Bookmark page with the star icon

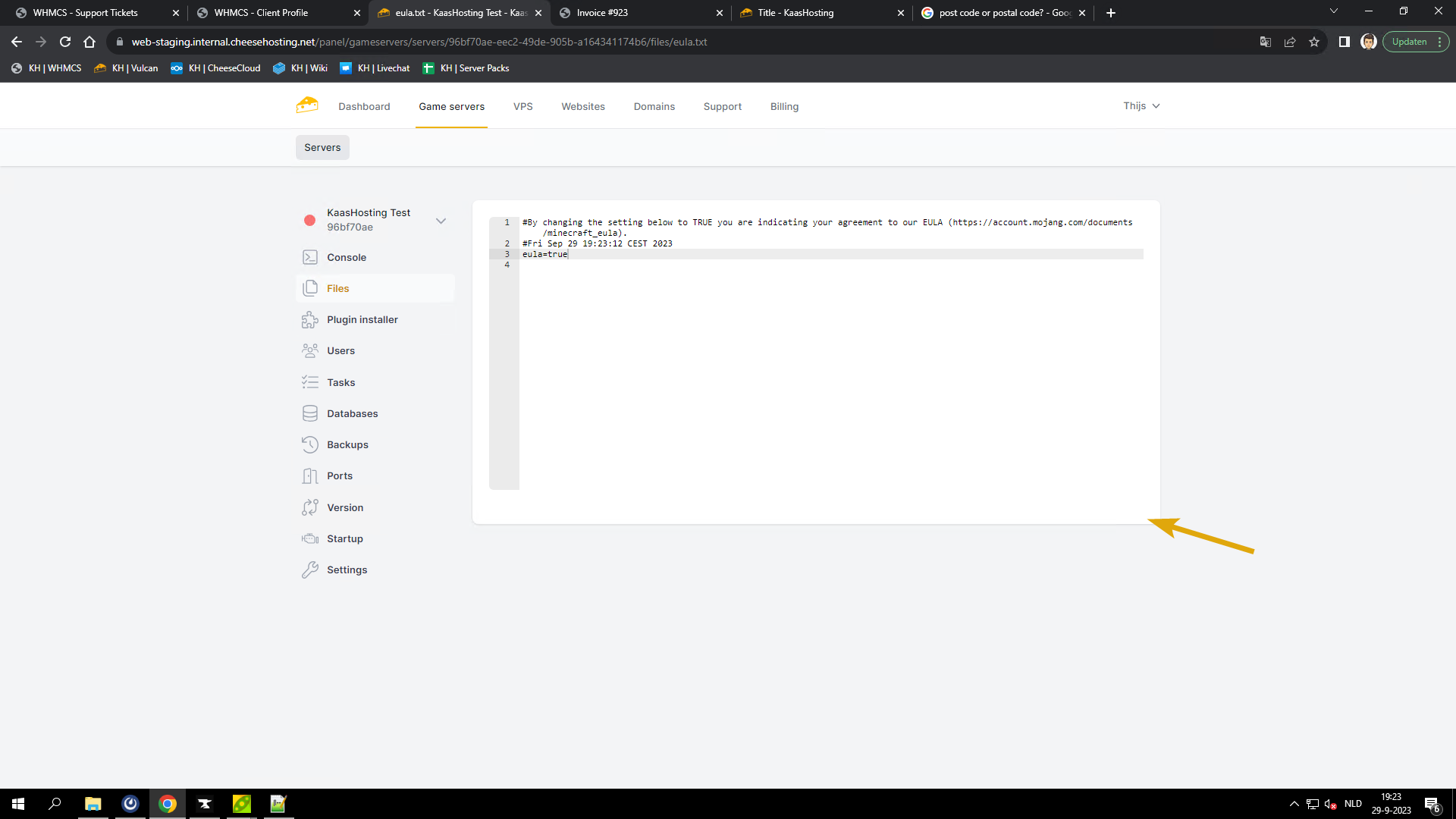pyautogui.click(x=1314, y=42)
